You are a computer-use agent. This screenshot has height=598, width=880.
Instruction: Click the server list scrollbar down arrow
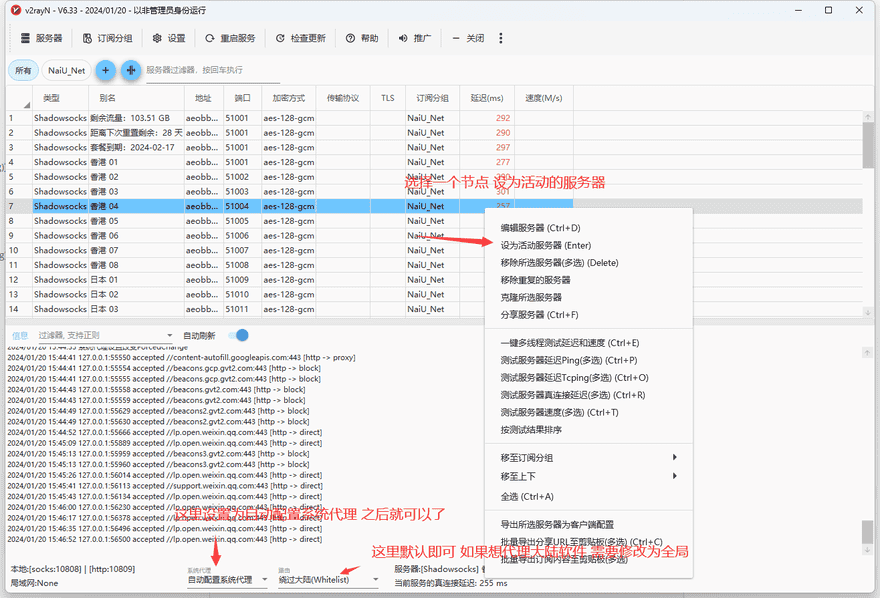pyautogui.click(x=868, y=312)
